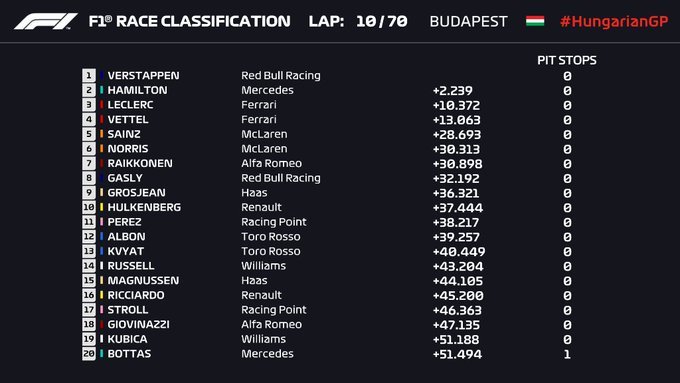Click position 5 badge beside Sainz
Image resolution: width=680 pixels, height=383 pixels.
coord(88,134)
